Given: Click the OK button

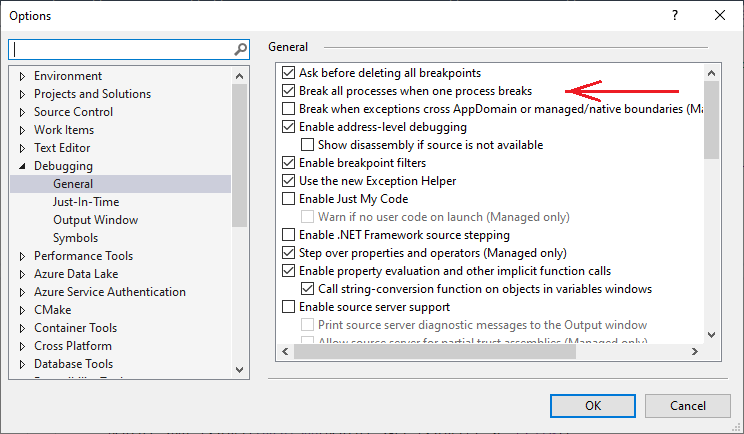Looking at the screenshot, I should click(x=593, y=405).
